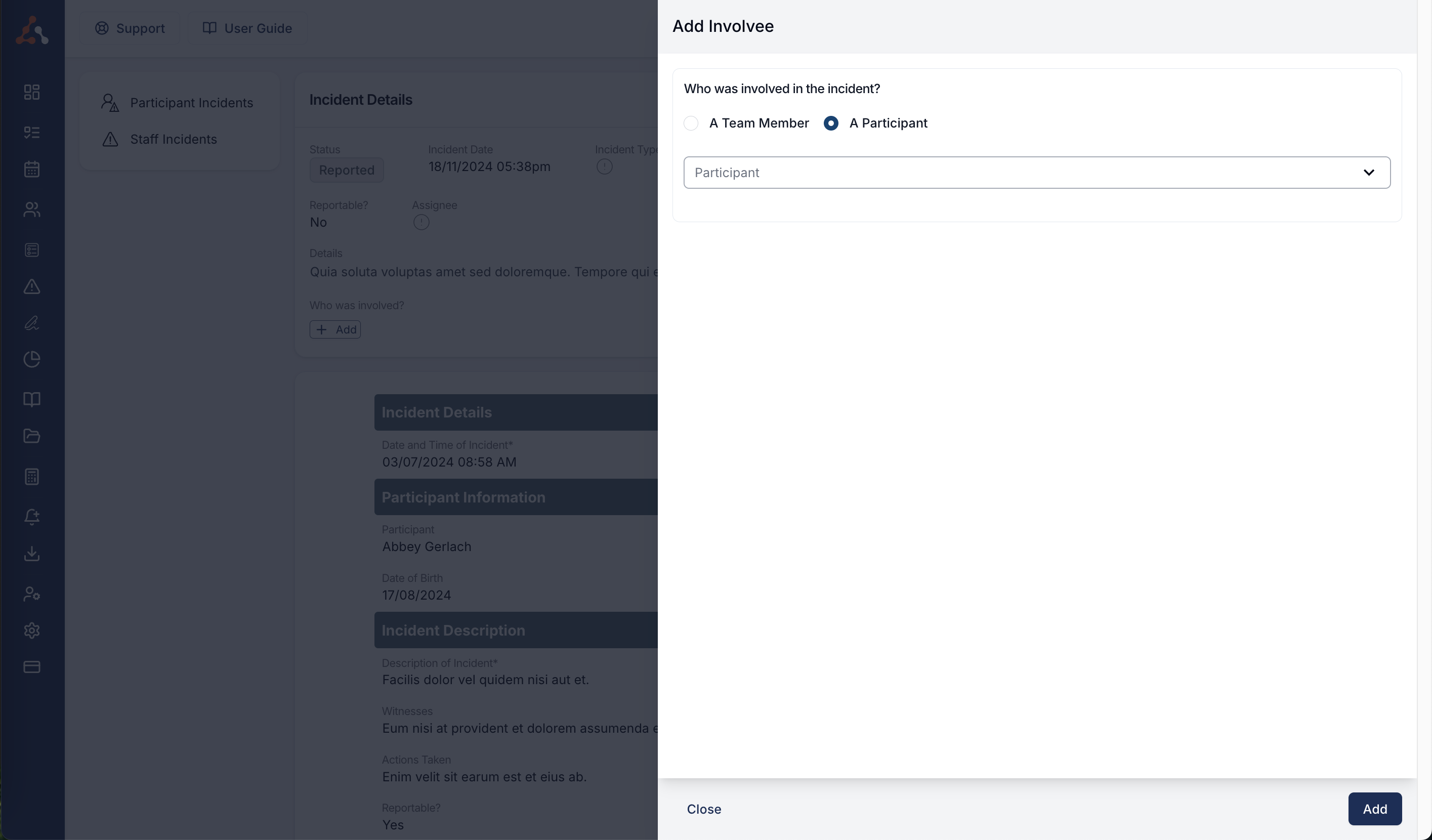Viewport: 1432px width, 840px height.
Task: Open the user settings sidebar icon
Action: 32,594
